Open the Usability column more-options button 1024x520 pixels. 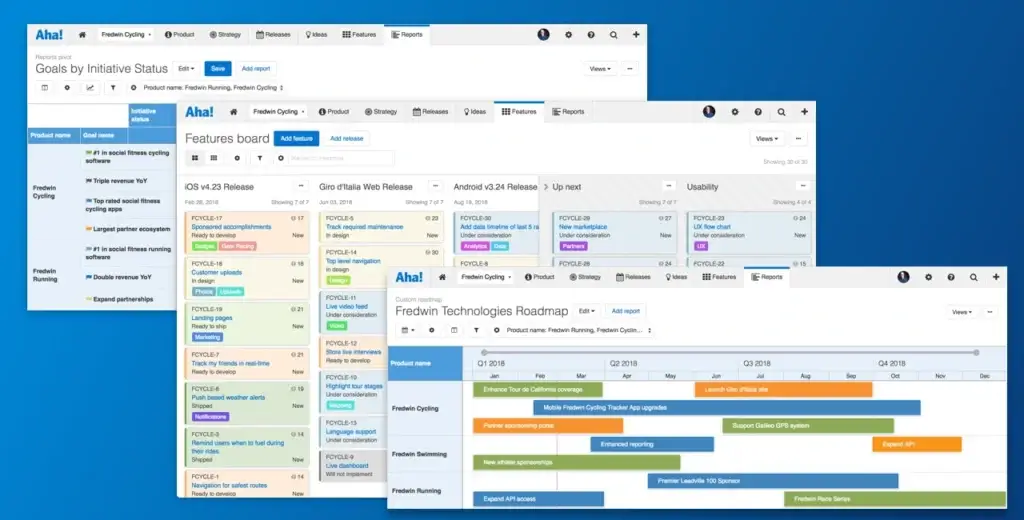point(803,186)
